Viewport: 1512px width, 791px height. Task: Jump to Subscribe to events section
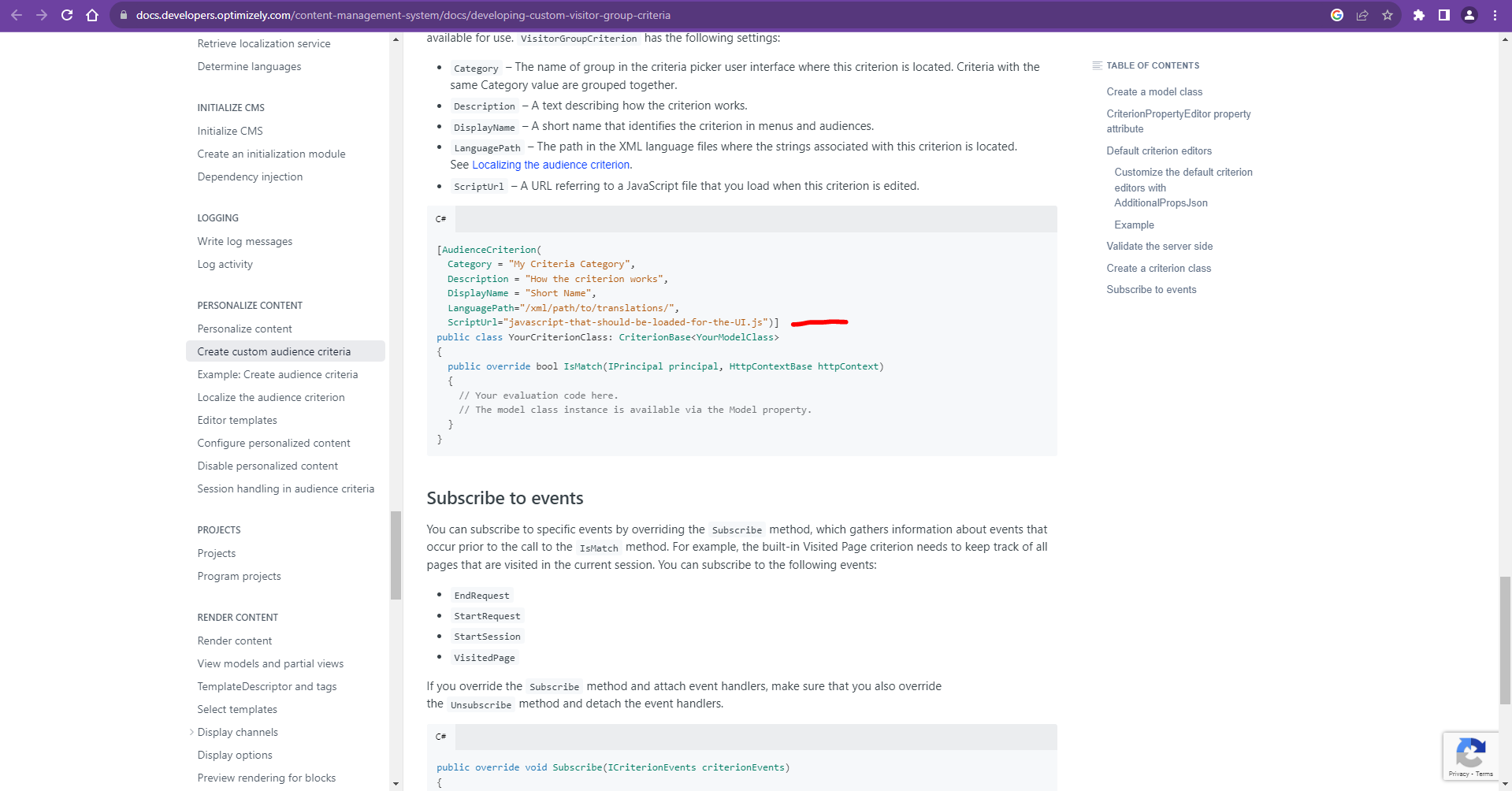pyautogui.click(x=1151, y=289)
